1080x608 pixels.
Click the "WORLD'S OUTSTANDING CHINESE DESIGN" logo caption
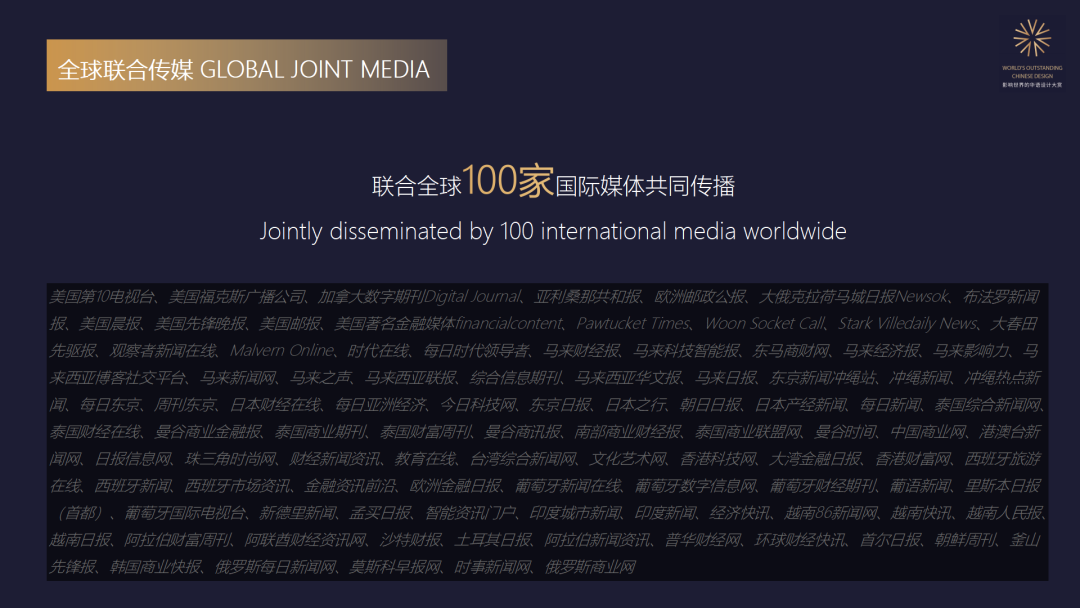pyautogui.click(x=1032, y=72)
